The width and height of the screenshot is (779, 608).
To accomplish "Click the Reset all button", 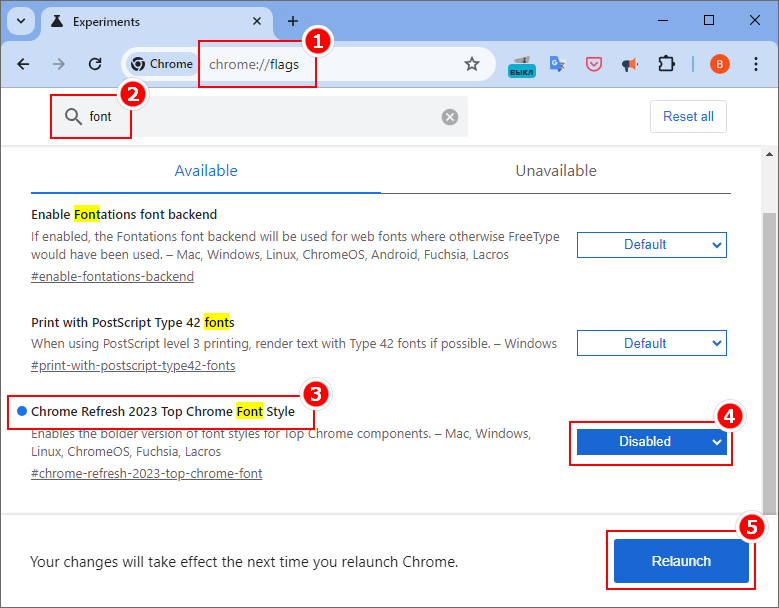I will (688, 116).
